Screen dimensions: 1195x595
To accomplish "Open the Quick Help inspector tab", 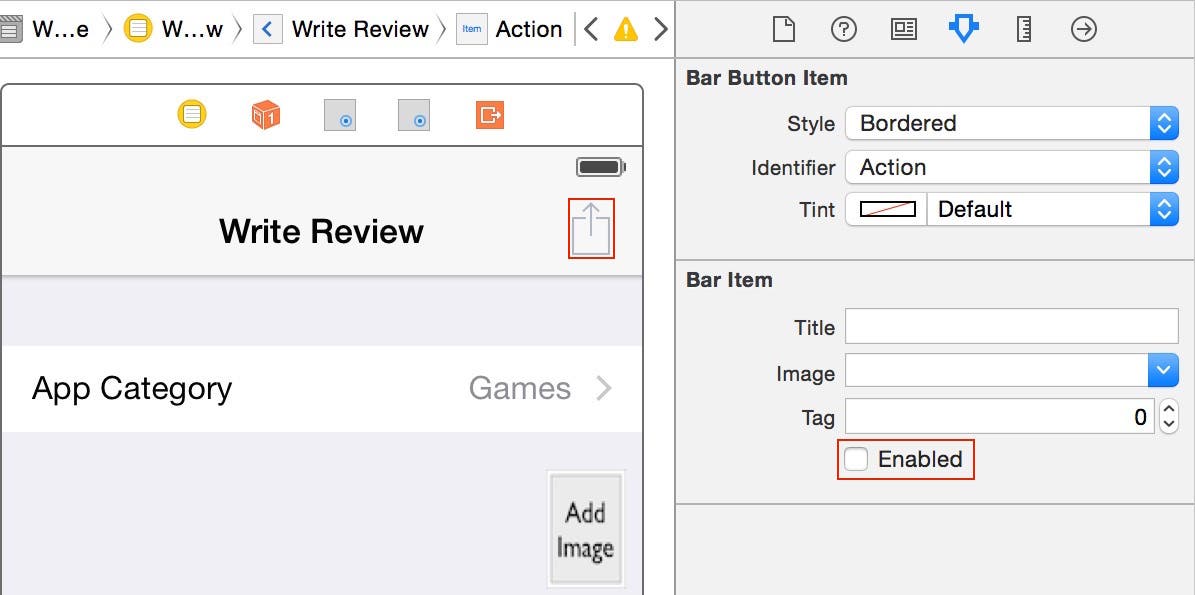I will click(844, 30).
